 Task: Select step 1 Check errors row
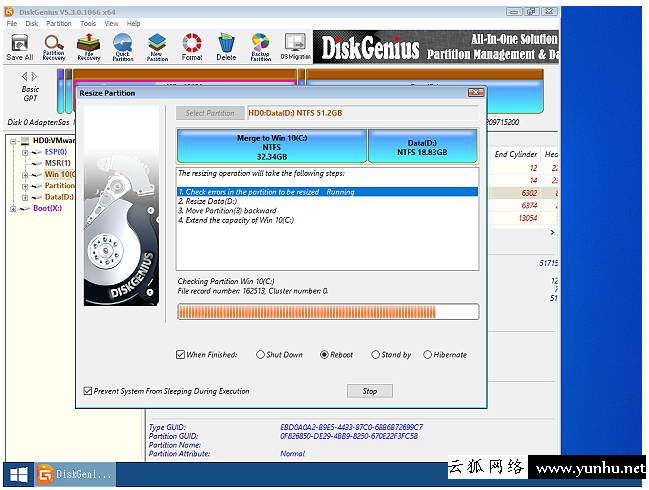pos(327,192)
